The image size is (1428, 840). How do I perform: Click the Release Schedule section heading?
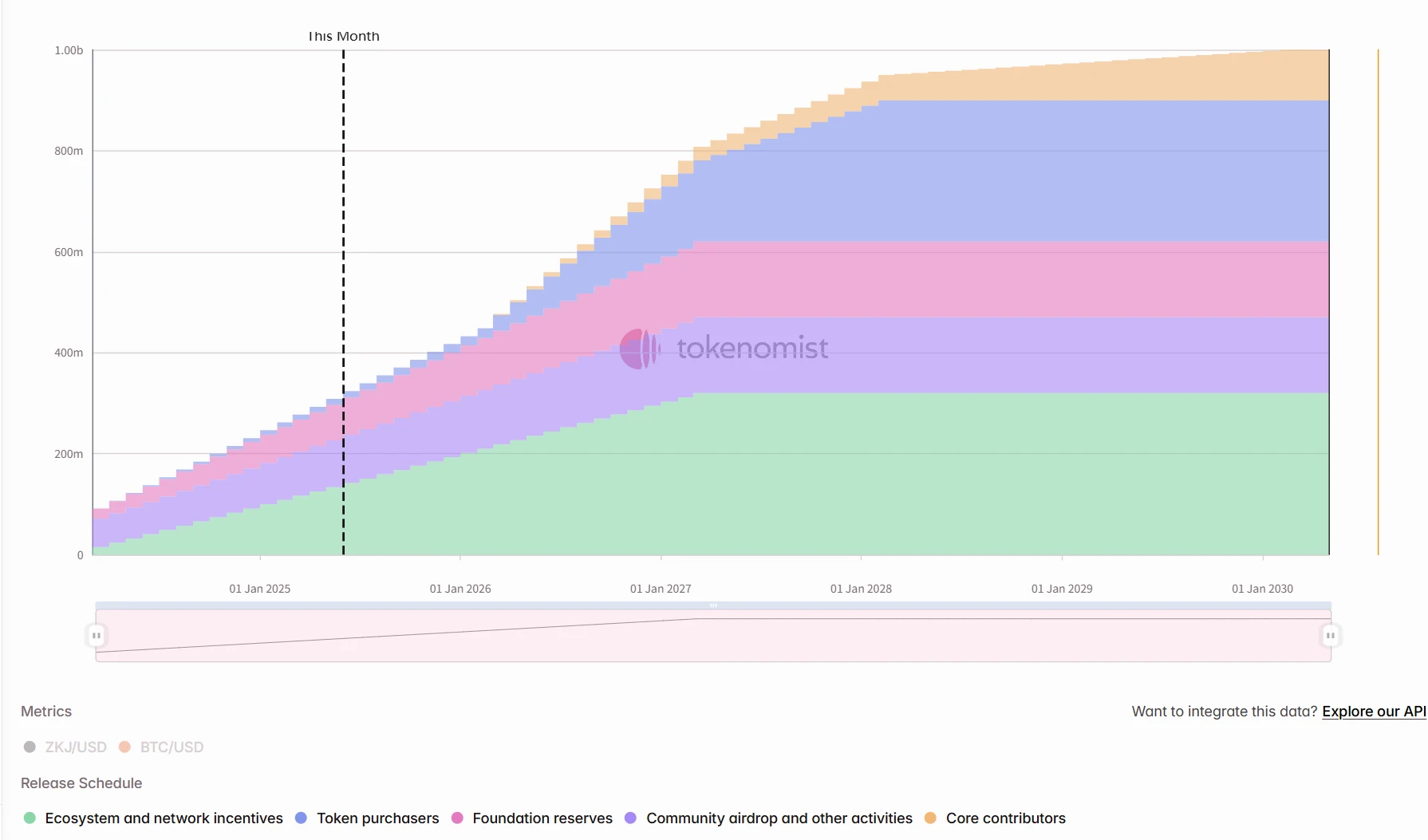pyautogui.click(x=81, y=783)
